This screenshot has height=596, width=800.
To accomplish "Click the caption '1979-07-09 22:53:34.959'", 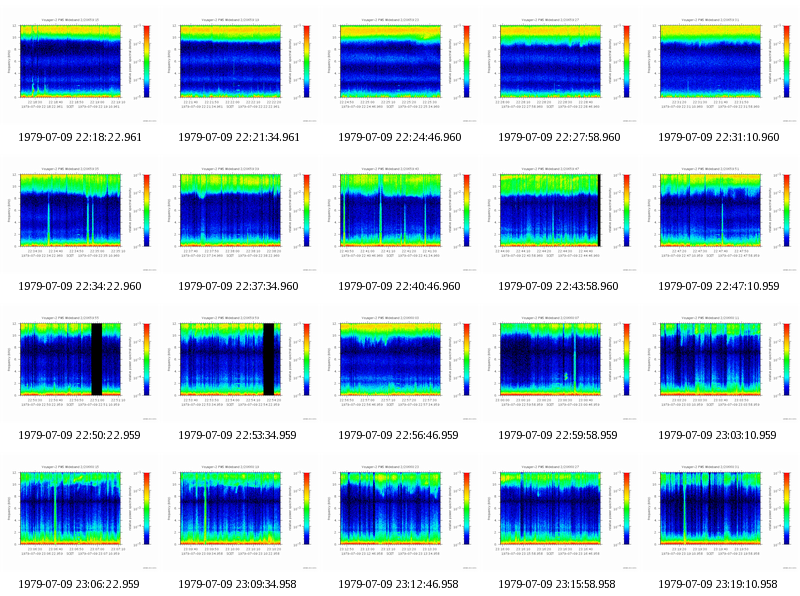I will tap(237, 435).
